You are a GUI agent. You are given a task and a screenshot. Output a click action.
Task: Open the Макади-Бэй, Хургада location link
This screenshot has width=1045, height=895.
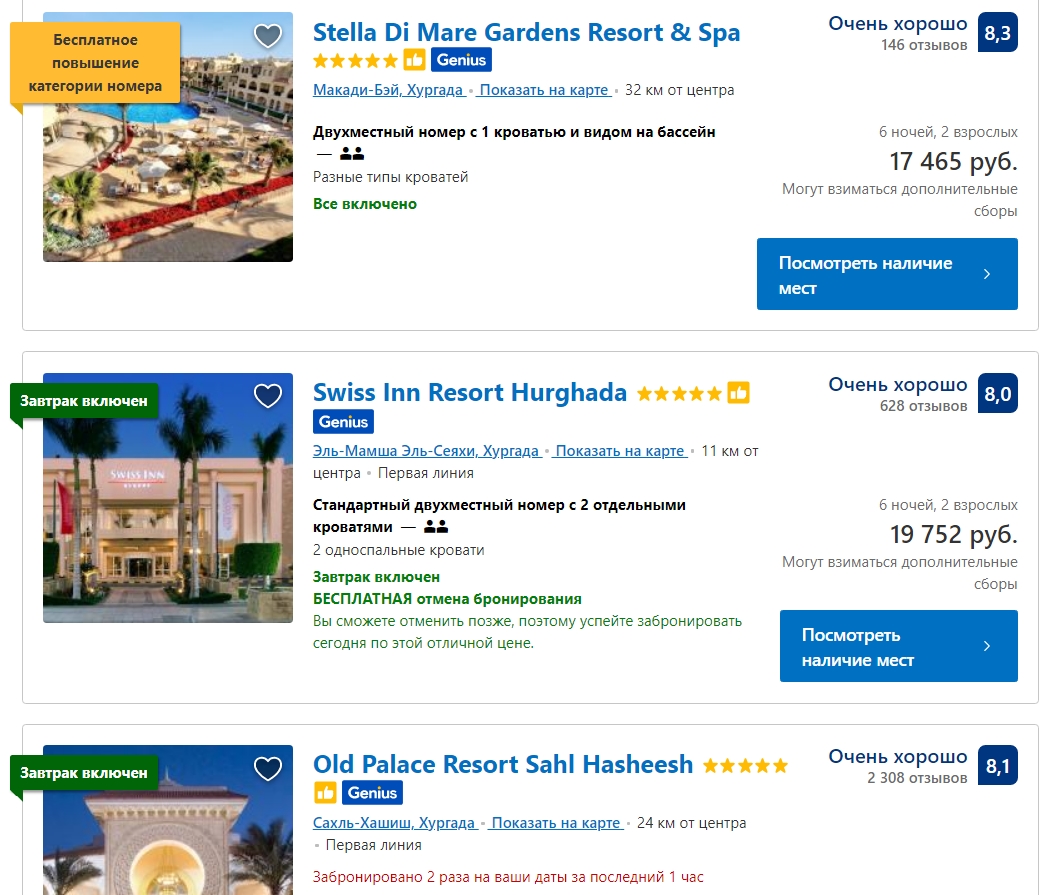click(388, 90)
